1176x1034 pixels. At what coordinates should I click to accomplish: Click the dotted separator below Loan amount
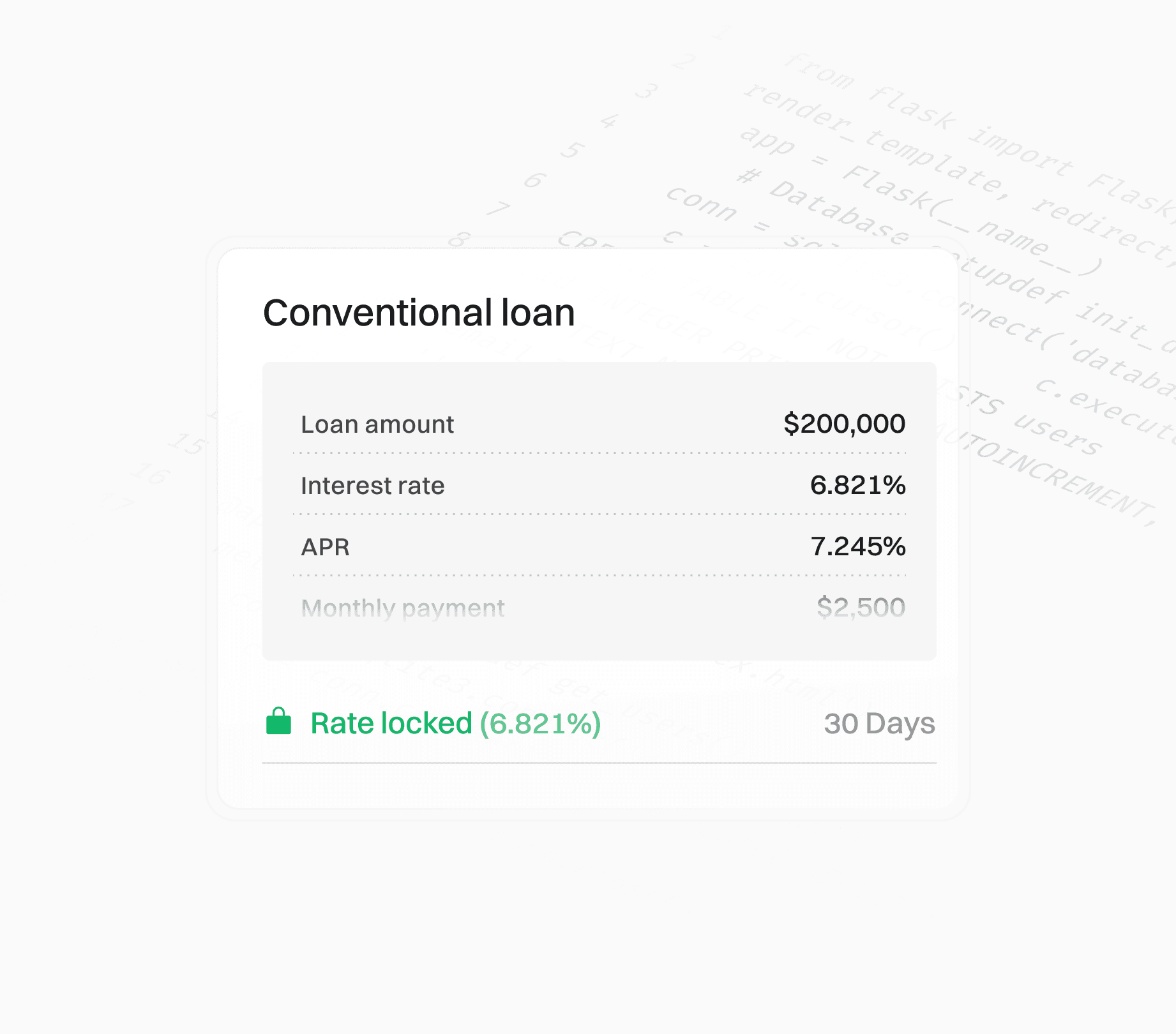click(599, 453)
